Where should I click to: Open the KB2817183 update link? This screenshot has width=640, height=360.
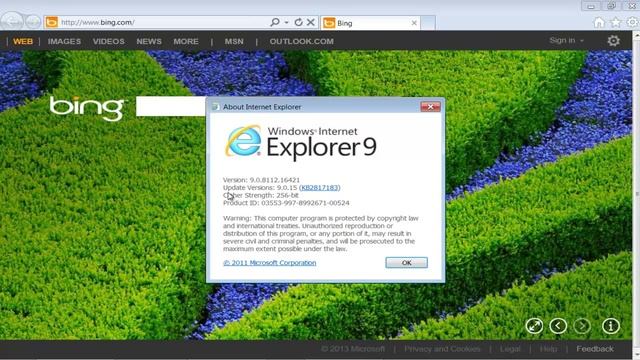tap(320, 187)
